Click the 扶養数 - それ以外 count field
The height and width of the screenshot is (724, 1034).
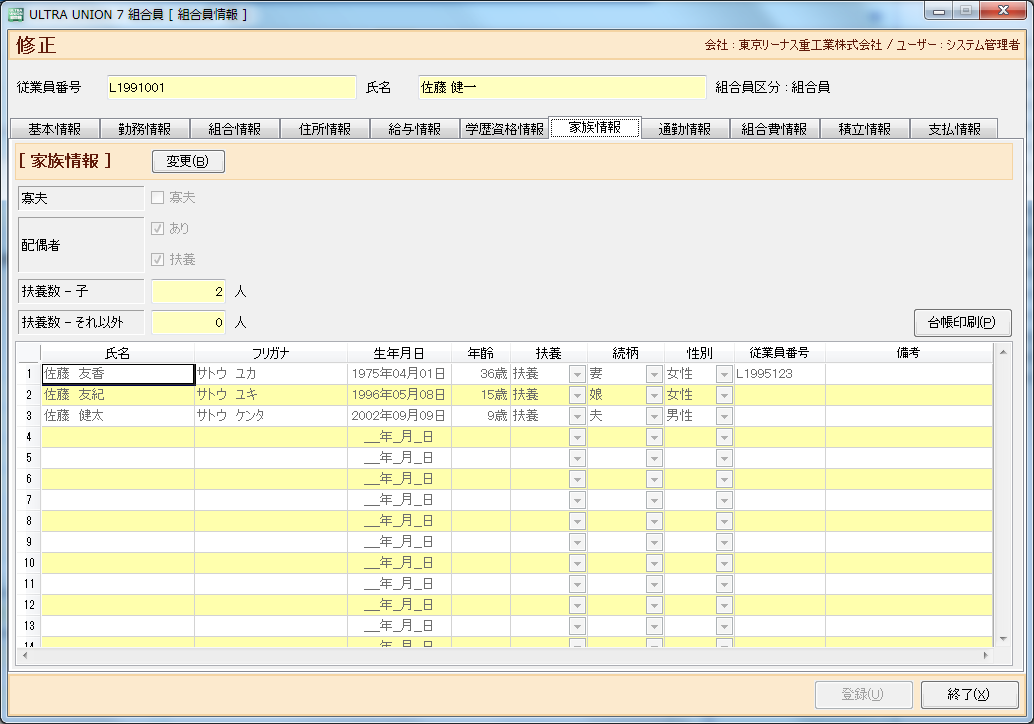pyautogui.click(x=189, y=322)
